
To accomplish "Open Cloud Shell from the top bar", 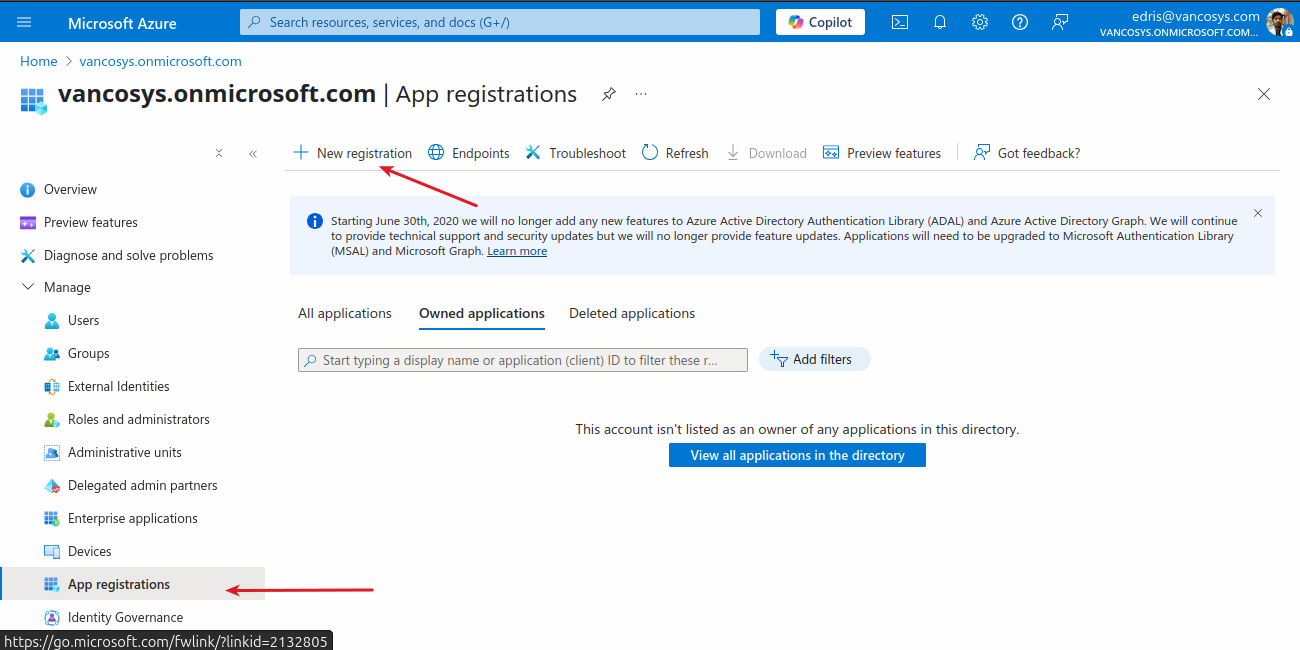I will (900, 22).
